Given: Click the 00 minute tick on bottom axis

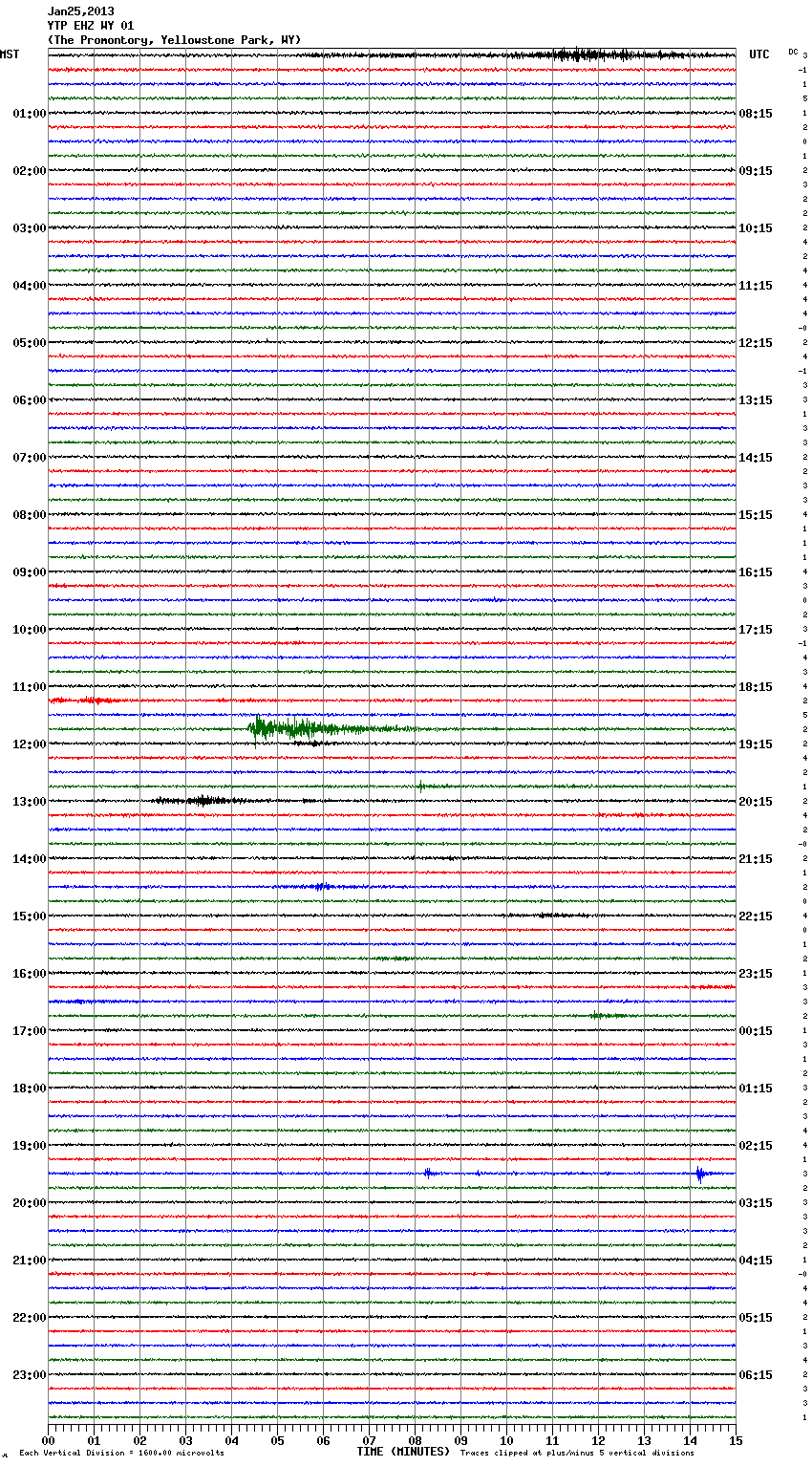Looking at the screenshot, I should click(x=48, y=1440).
